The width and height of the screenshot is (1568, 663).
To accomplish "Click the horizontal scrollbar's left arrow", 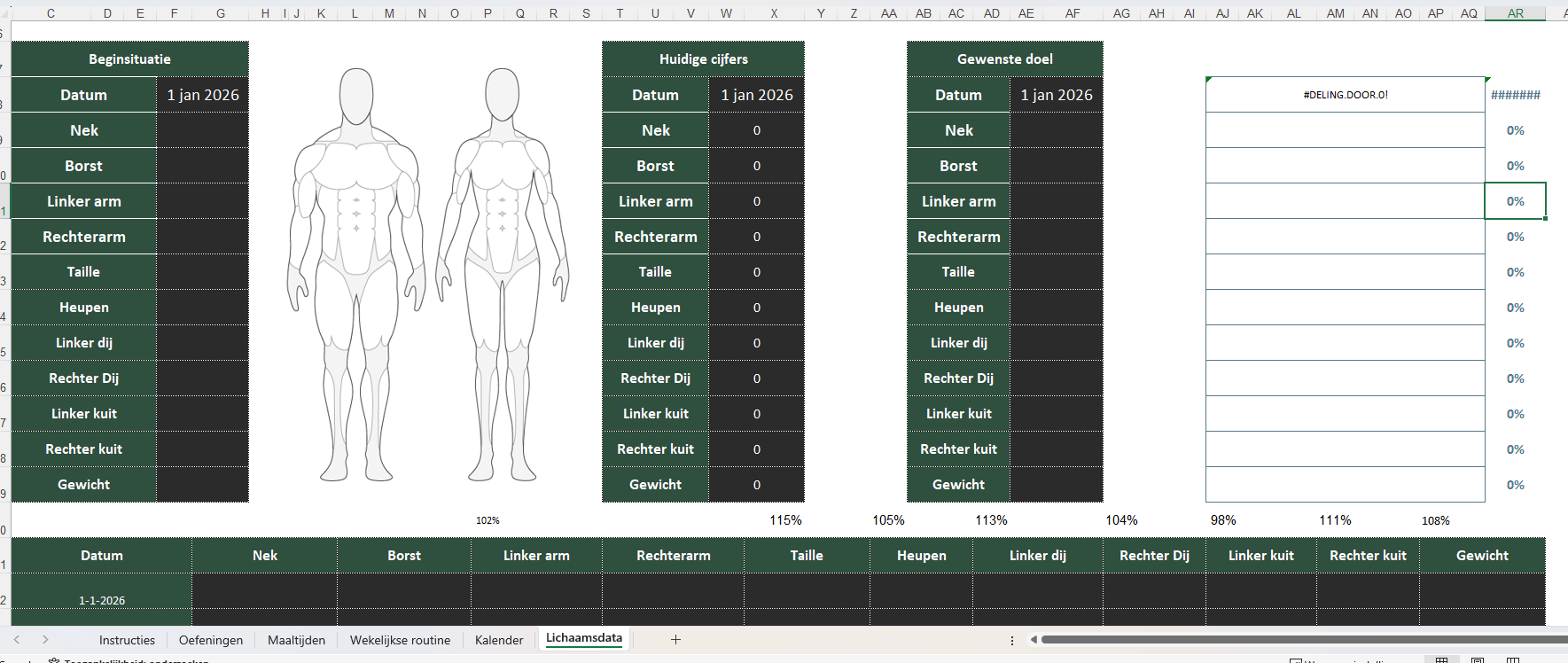I will coord(1034,639).
